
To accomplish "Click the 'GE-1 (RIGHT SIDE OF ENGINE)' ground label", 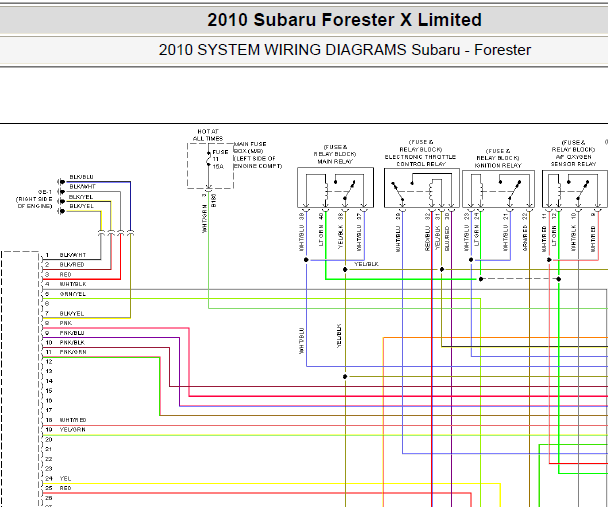I will (x=35, y=199).
